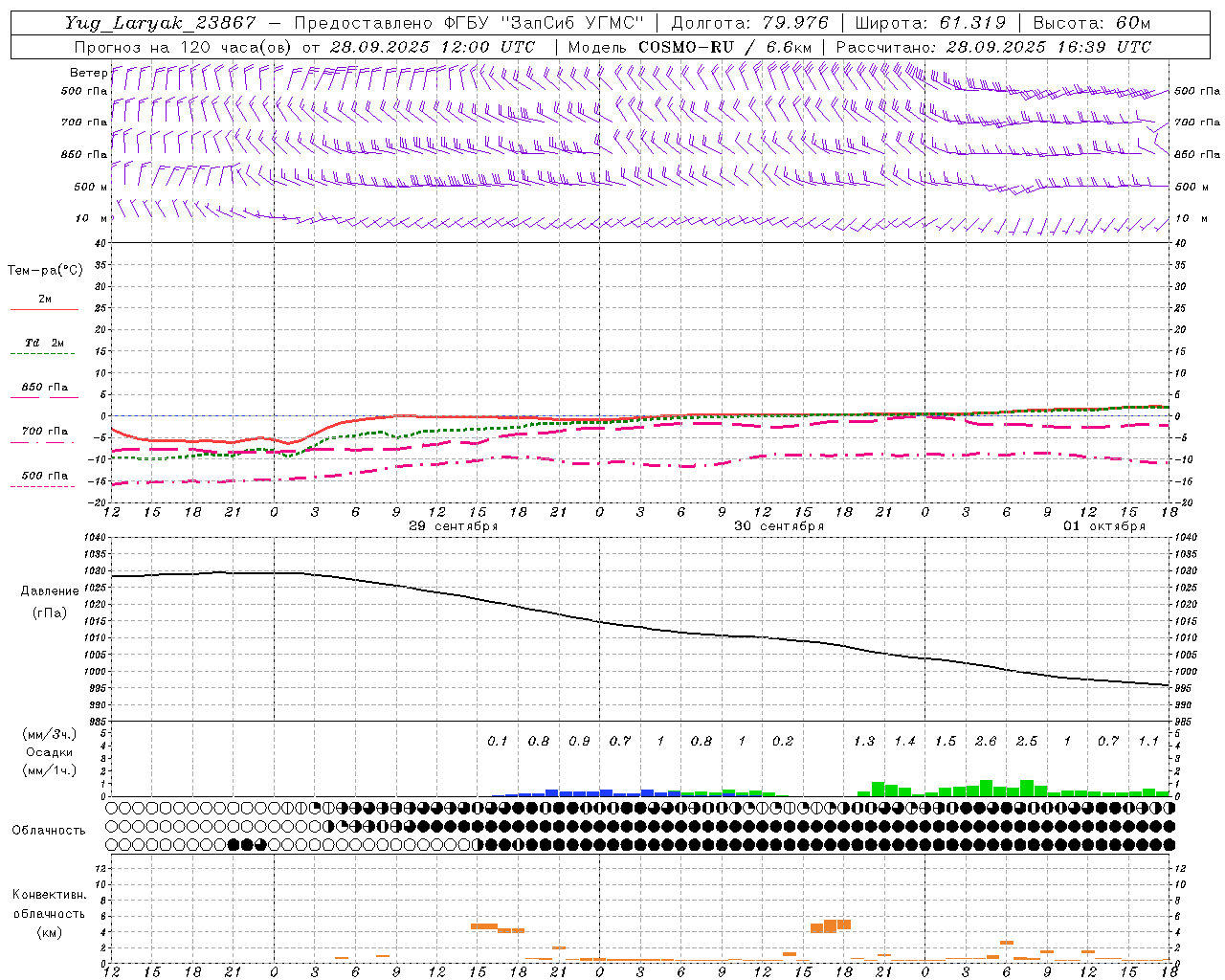Click the Td 2м dew point legend entry

pos(45,343)
